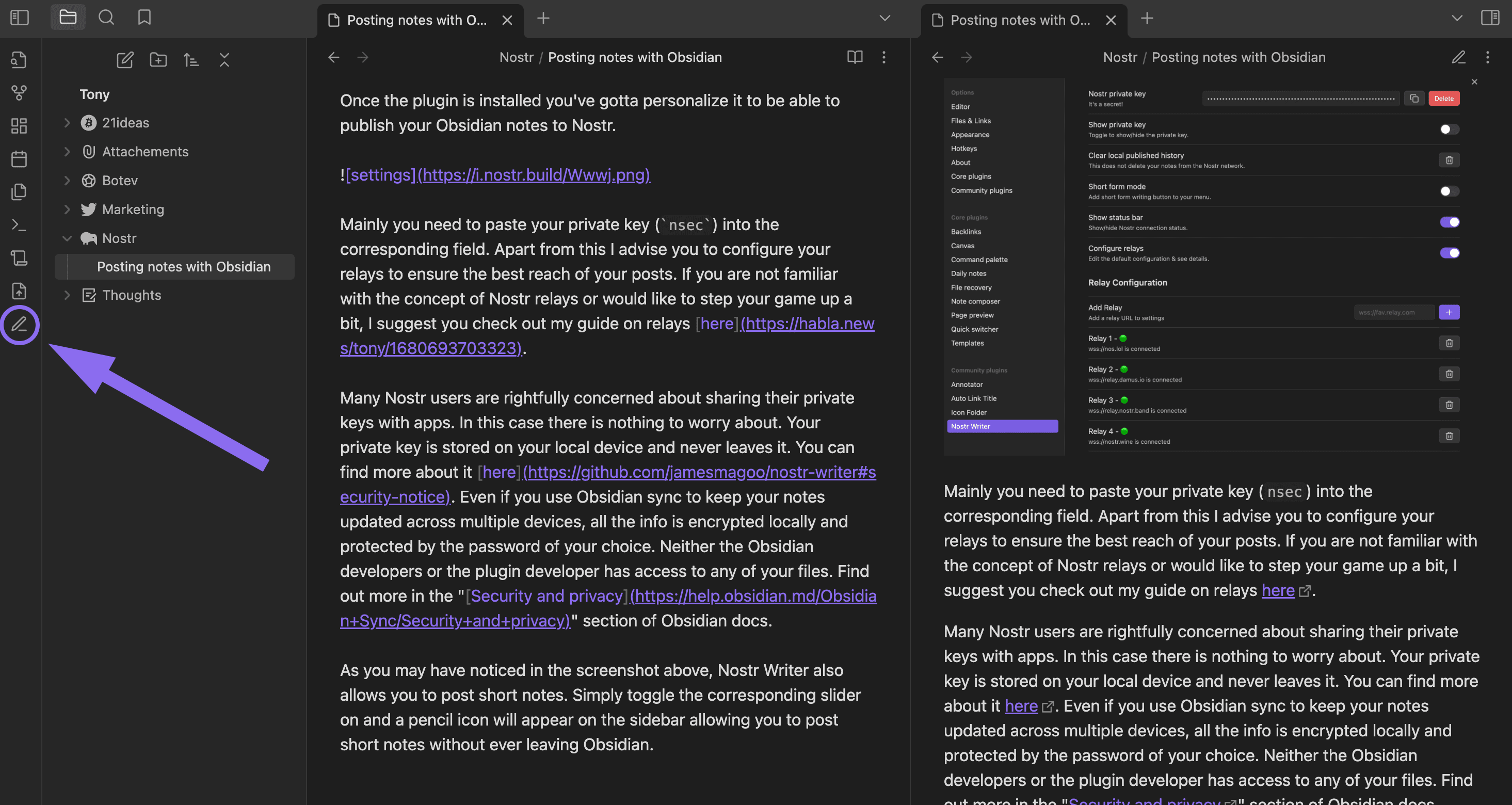Open the relays guide 'here' link in preview
Screen dimensions: 1512x805
(x=1278, y=590)
